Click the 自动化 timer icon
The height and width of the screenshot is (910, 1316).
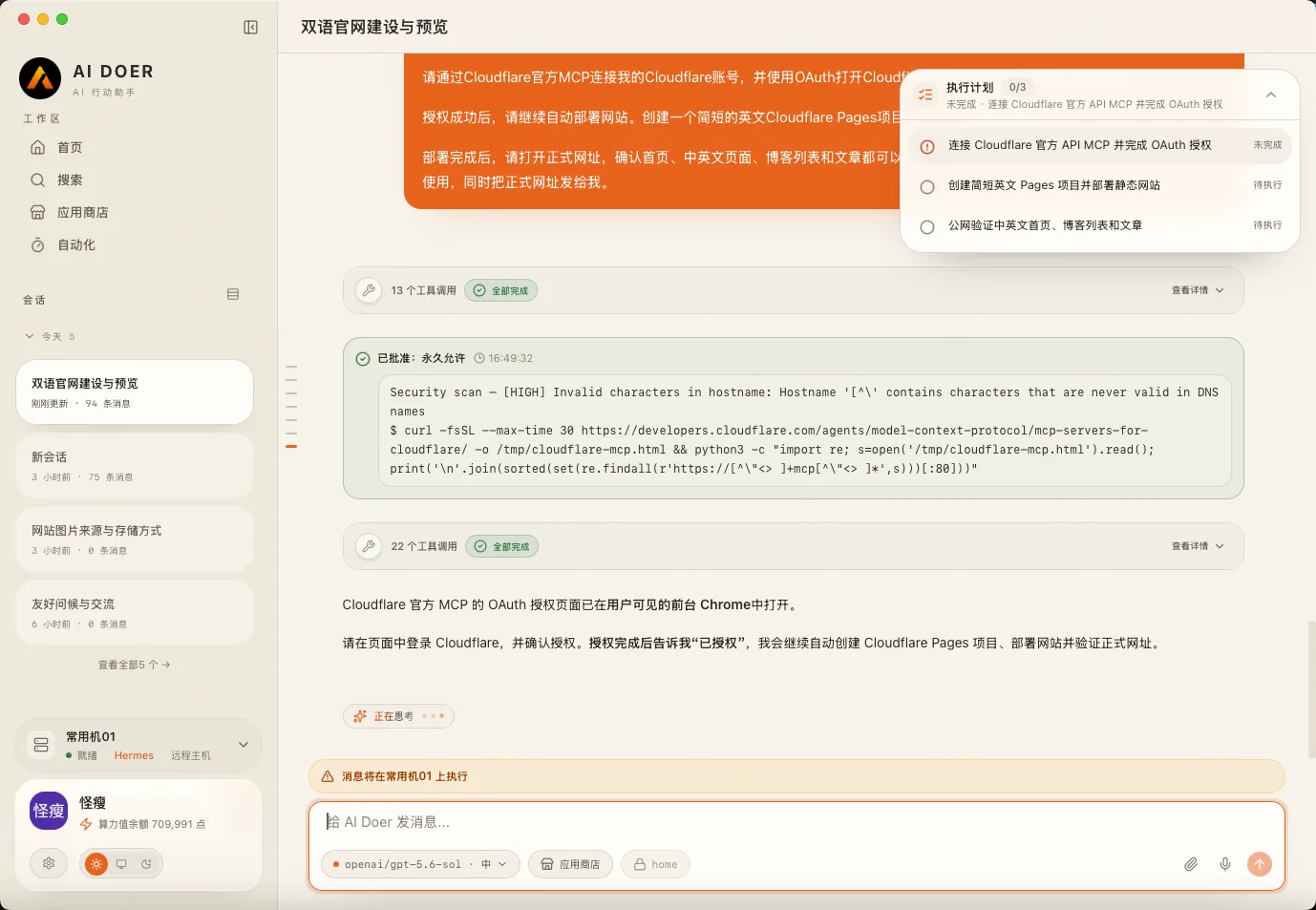pos(38,244)
